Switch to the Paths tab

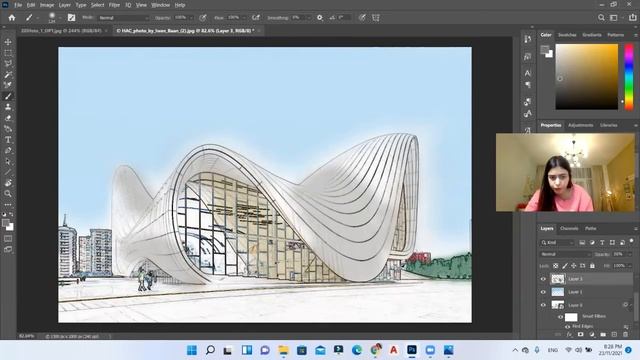tap(591, 229)
